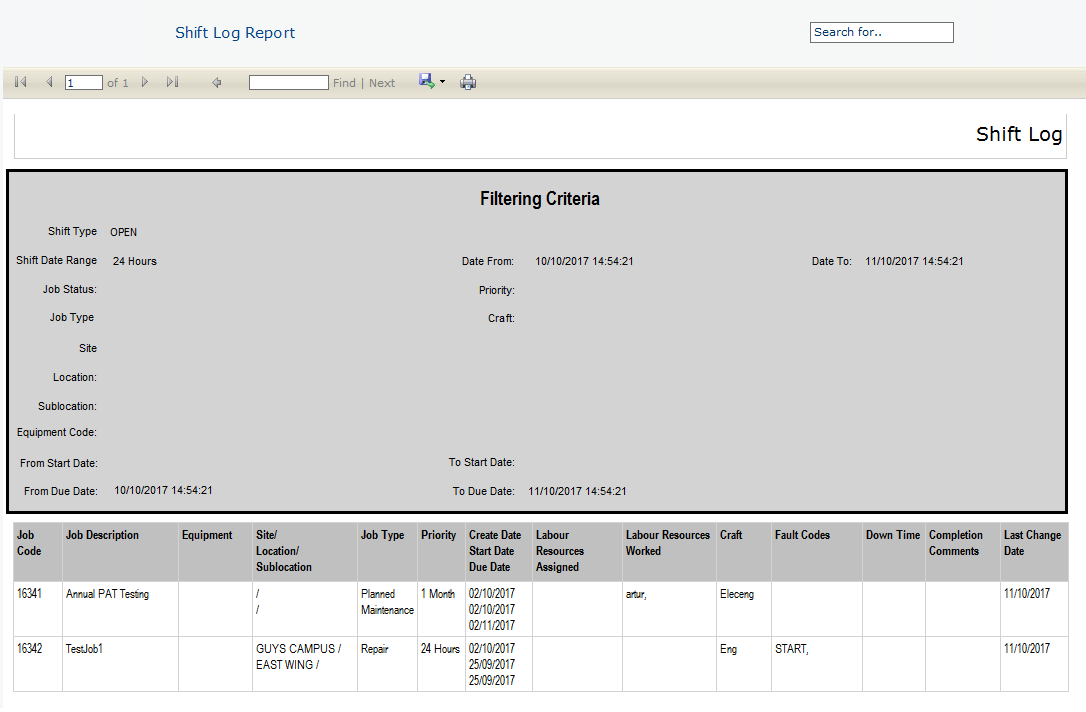Jump to the last report page

click(172, 83)
